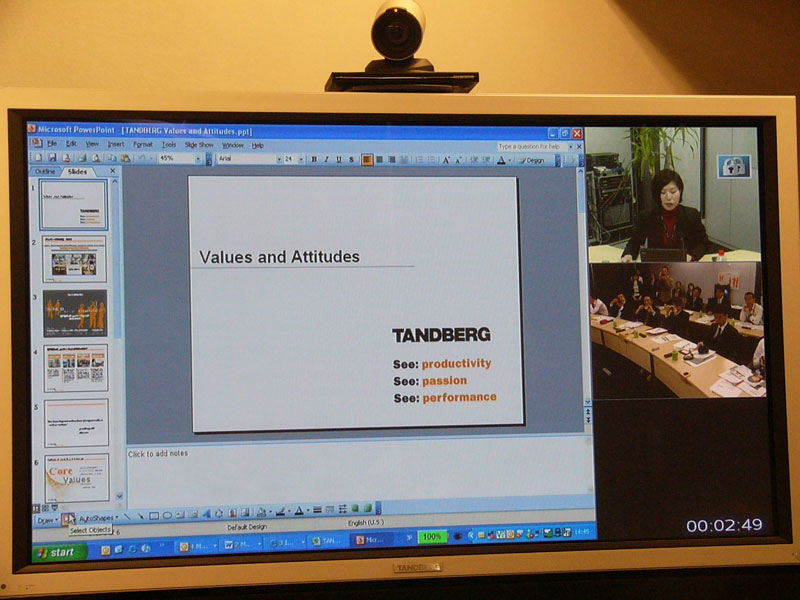Click the Increase Font Size icon

click(446, 160)
